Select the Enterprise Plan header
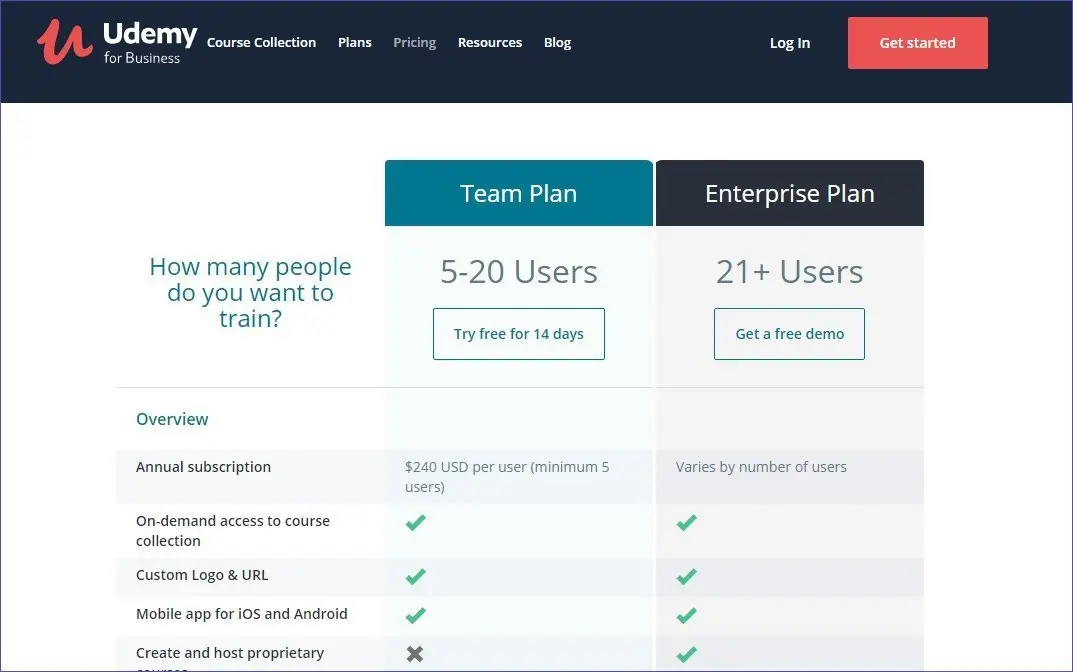 (x=789, y=194)
